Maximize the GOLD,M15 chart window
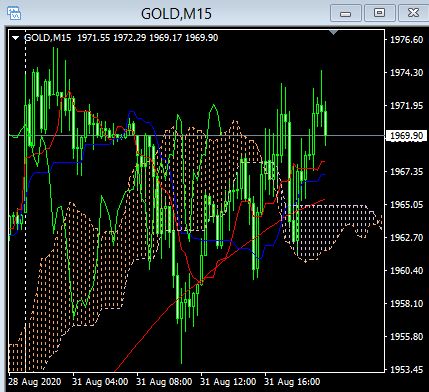429x392 pixels. click(379, 13)
